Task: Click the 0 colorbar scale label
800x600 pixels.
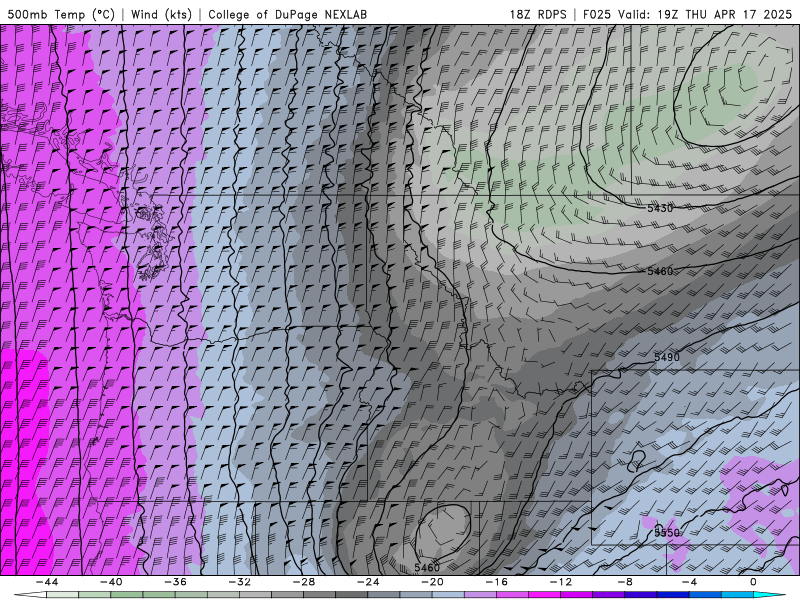Action: [x=753, y=582]
